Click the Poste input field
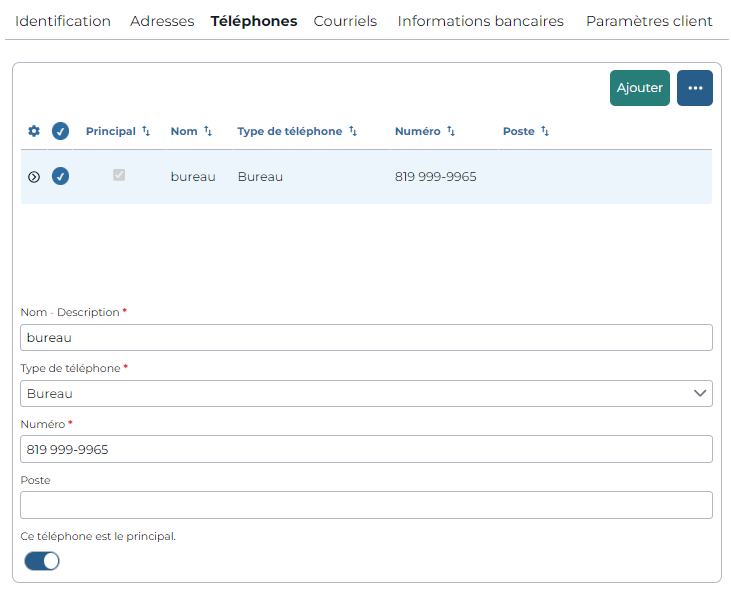Image resolution: width=731 pixels, height=593 pixels. [x=366, y=505]
